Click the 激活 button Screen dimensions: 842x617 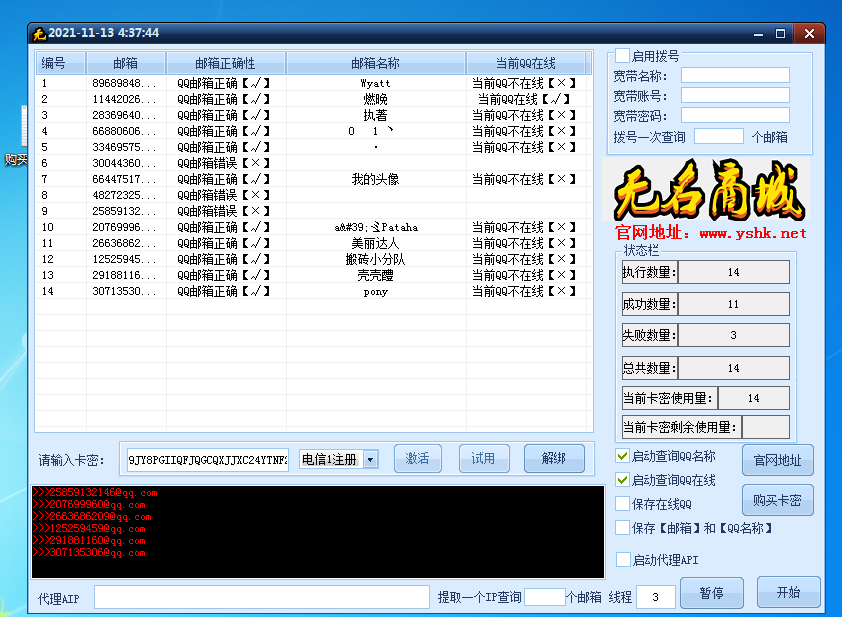[418, 459]
